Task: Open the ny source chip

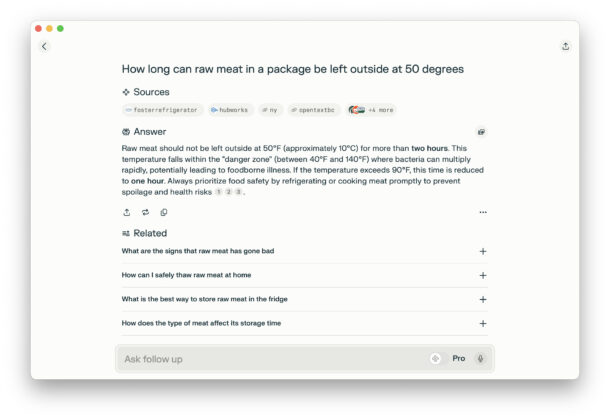Action: tap(270, 110)
